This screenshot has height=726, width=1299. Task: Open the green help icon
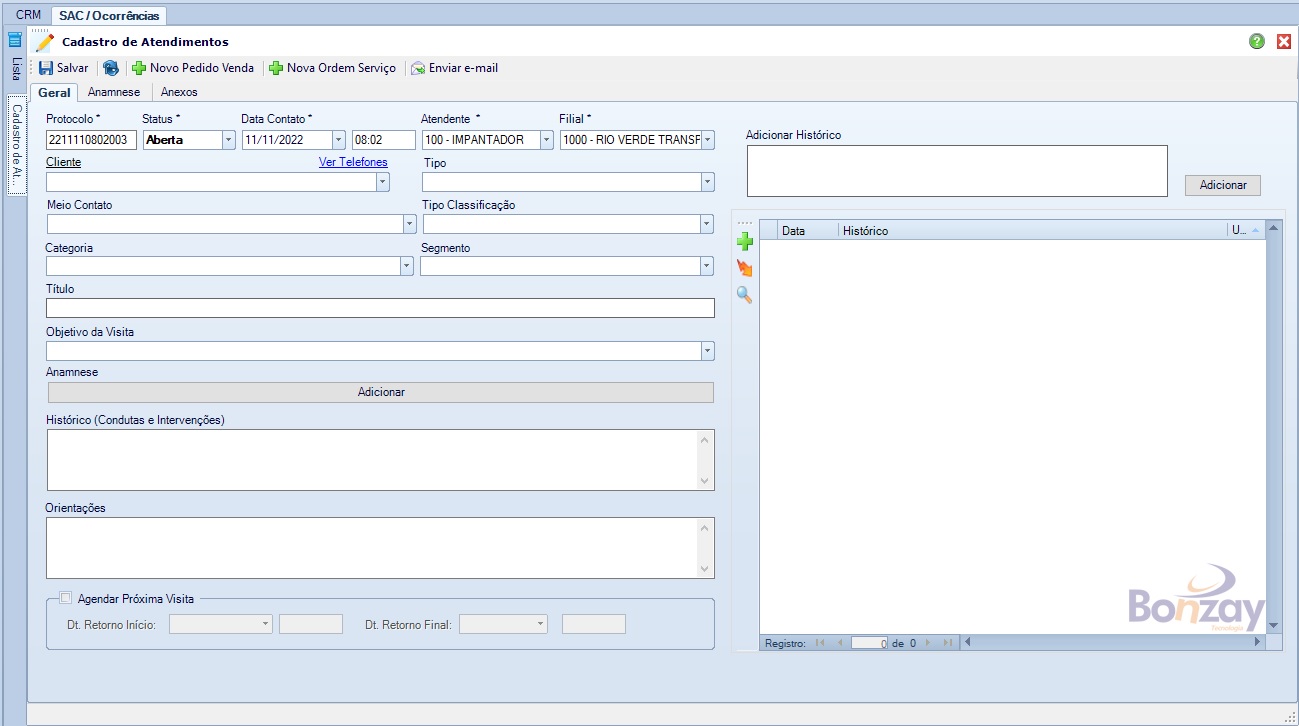click(x=1257, y=41)
